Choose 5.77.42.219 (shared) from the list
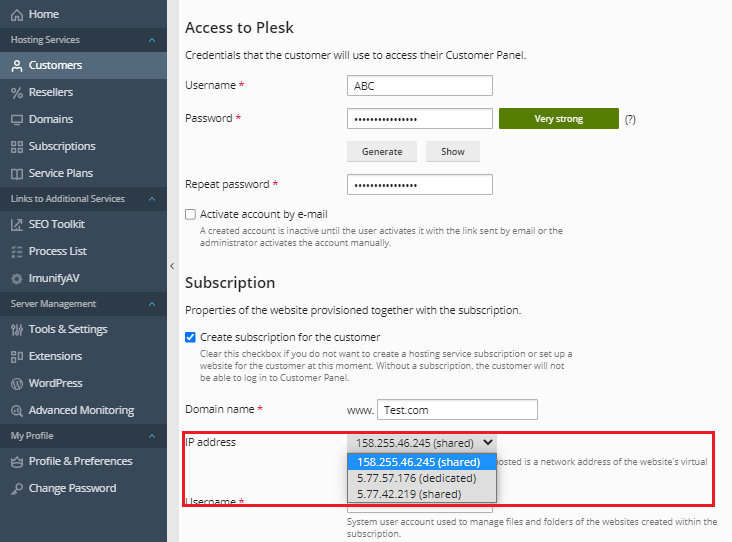 pos(409,494)
